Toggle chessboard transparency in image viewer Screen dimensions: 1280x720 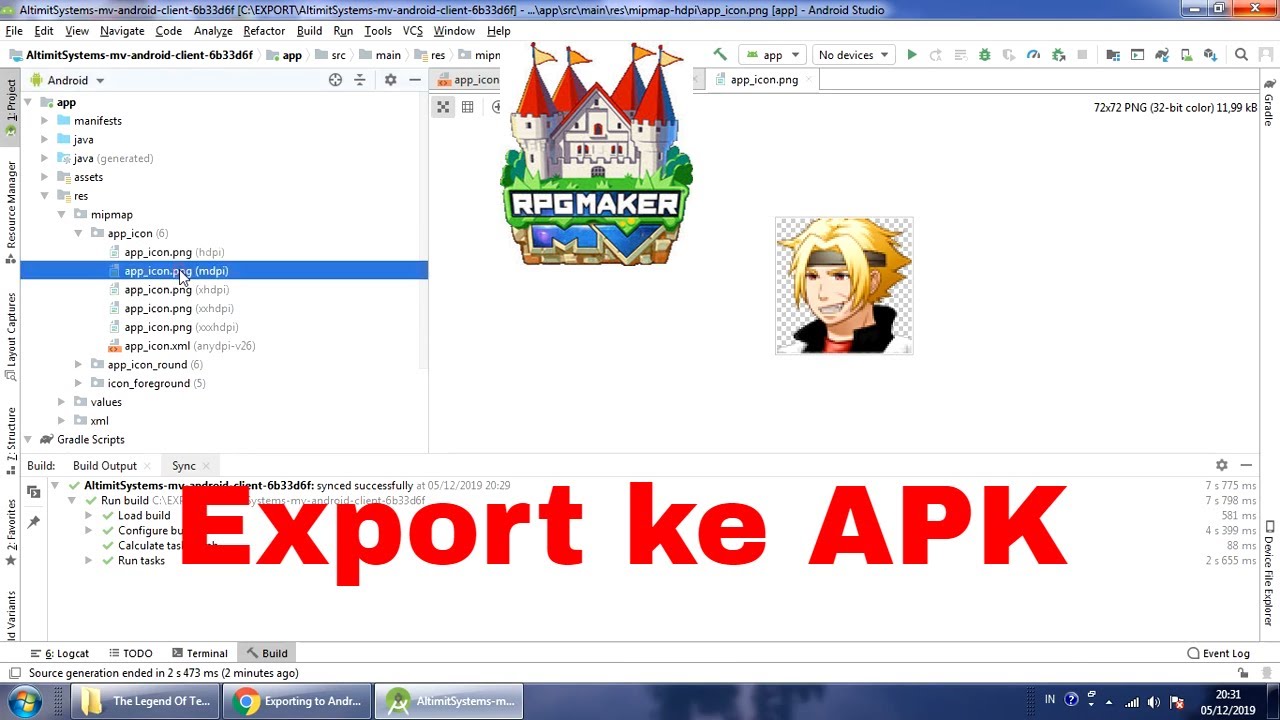[x=443, y=107]
